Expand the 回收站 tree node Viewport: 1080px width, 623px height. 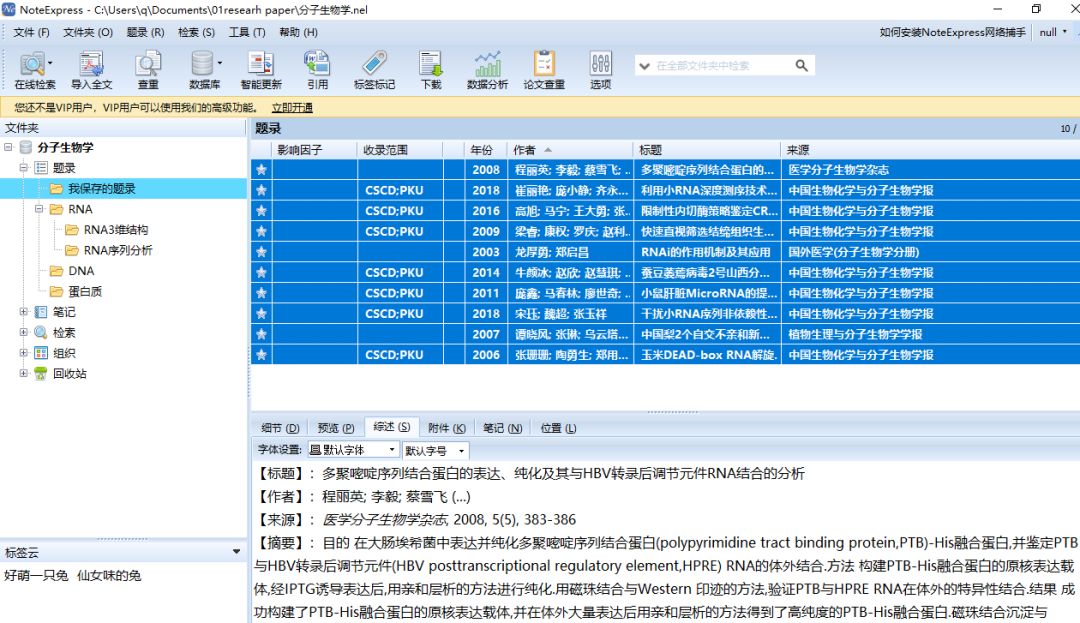point(23,374)
